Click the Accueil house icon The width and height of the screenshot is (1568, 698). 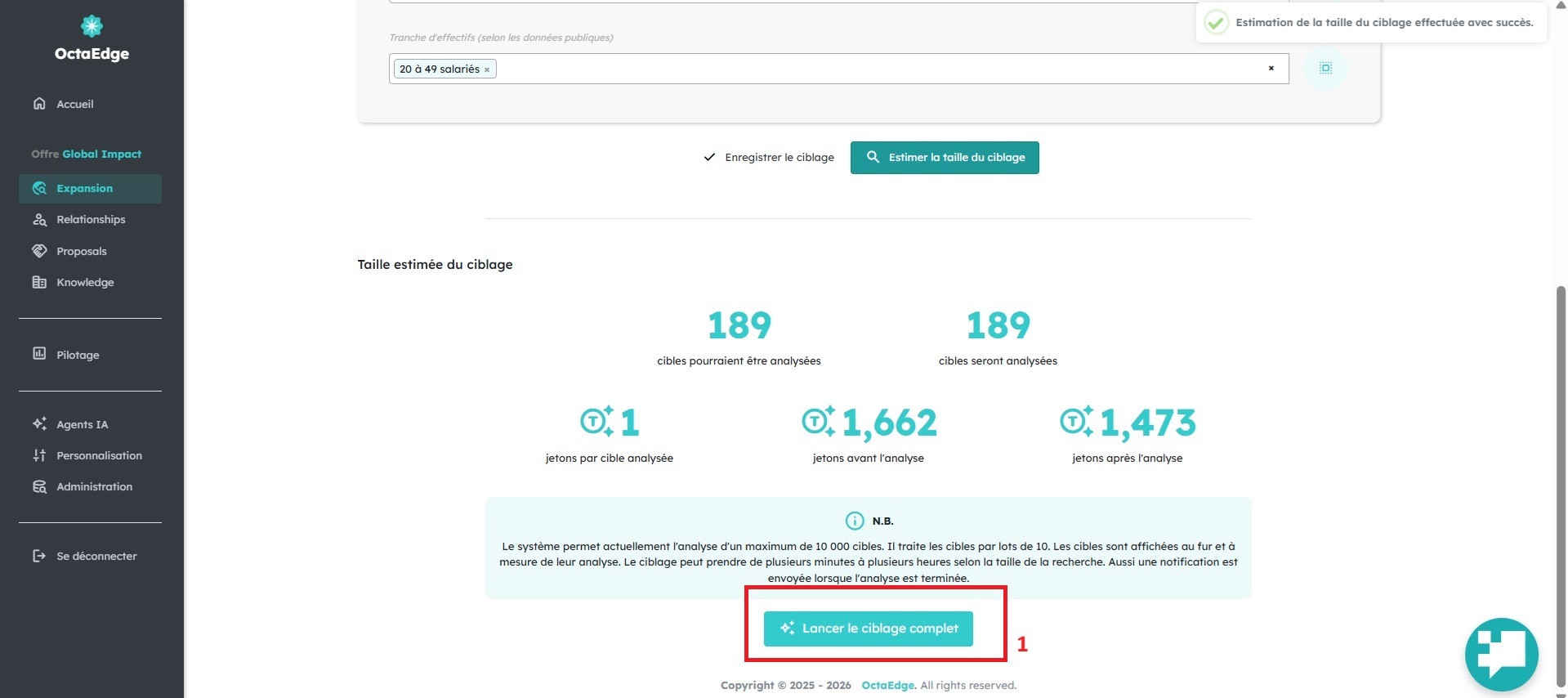(x=39, y=103)
